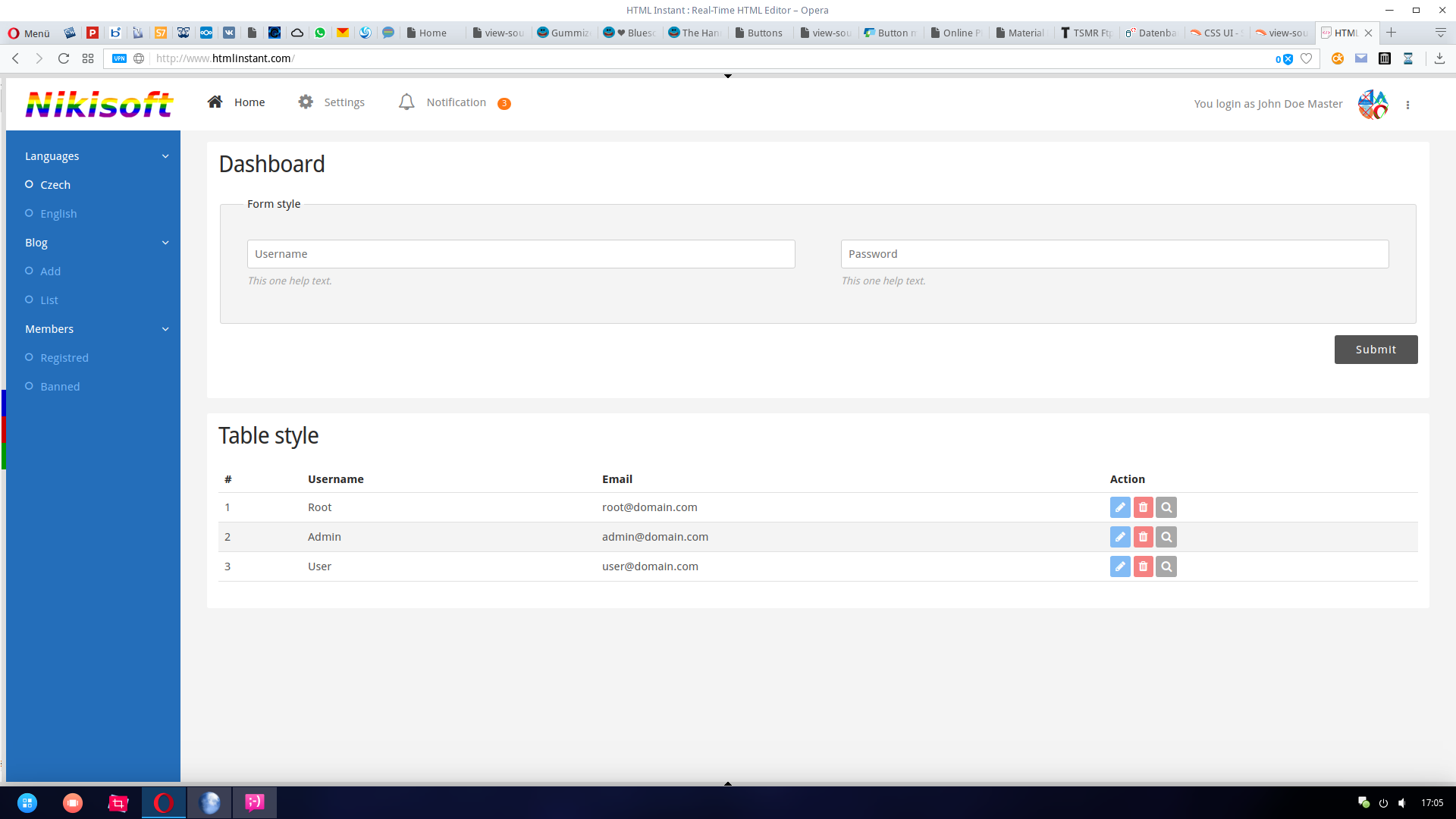The image size is (1456, 819).
Task: Click the search magnifier icon for User row
Action: tap(1166, 566)
